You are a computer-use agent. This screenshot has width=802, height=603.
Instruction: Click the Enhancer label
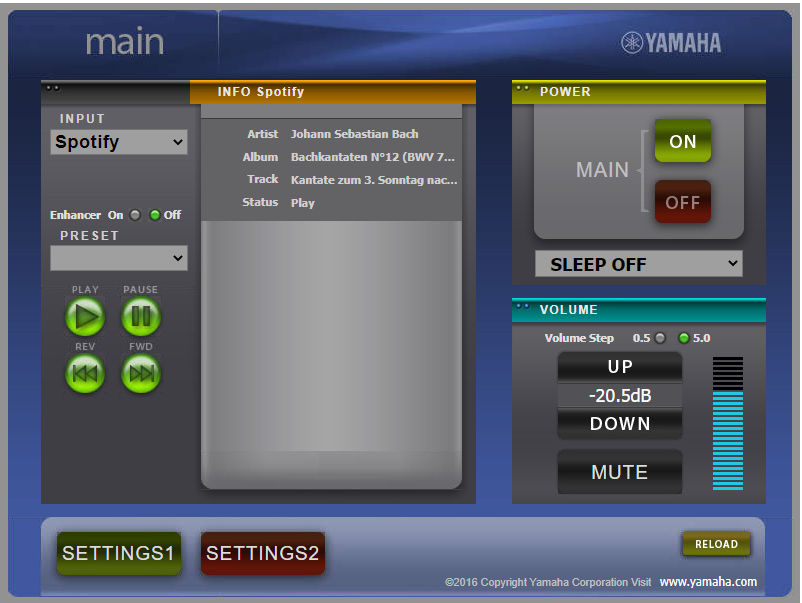tap(75, 215)
